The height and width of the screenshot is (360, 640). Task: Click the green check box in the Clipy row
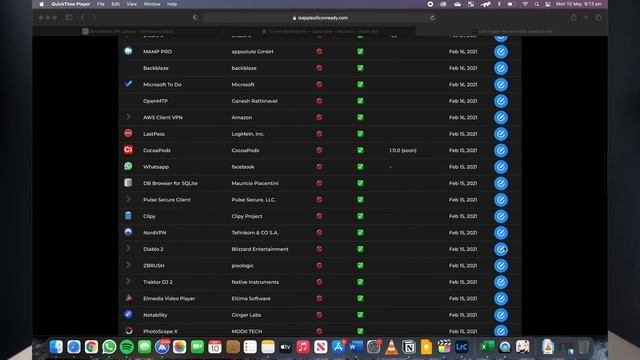pyautogui.click(x=360, y=216)
